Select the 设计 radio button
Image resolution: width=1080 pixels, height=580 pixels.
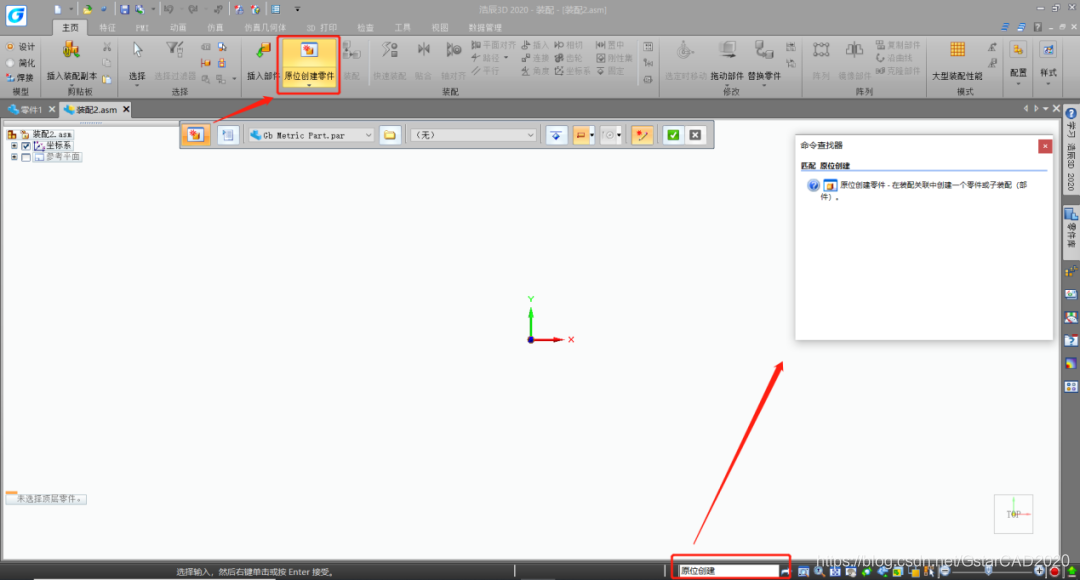[x=10, y=47]
